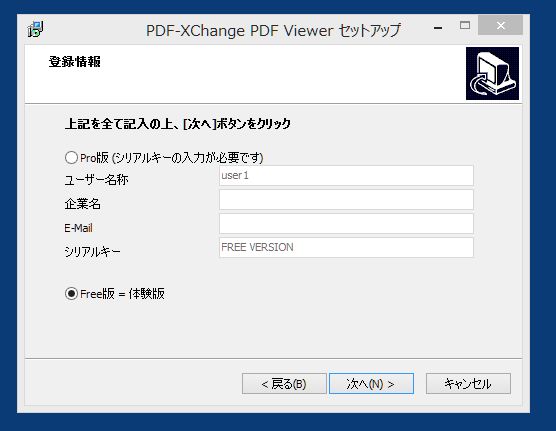Image resolution: width=556 pixels, height=431 pixels.
Task: Cancel setup with the キャンセル button
Action: (x=468, y=383)
